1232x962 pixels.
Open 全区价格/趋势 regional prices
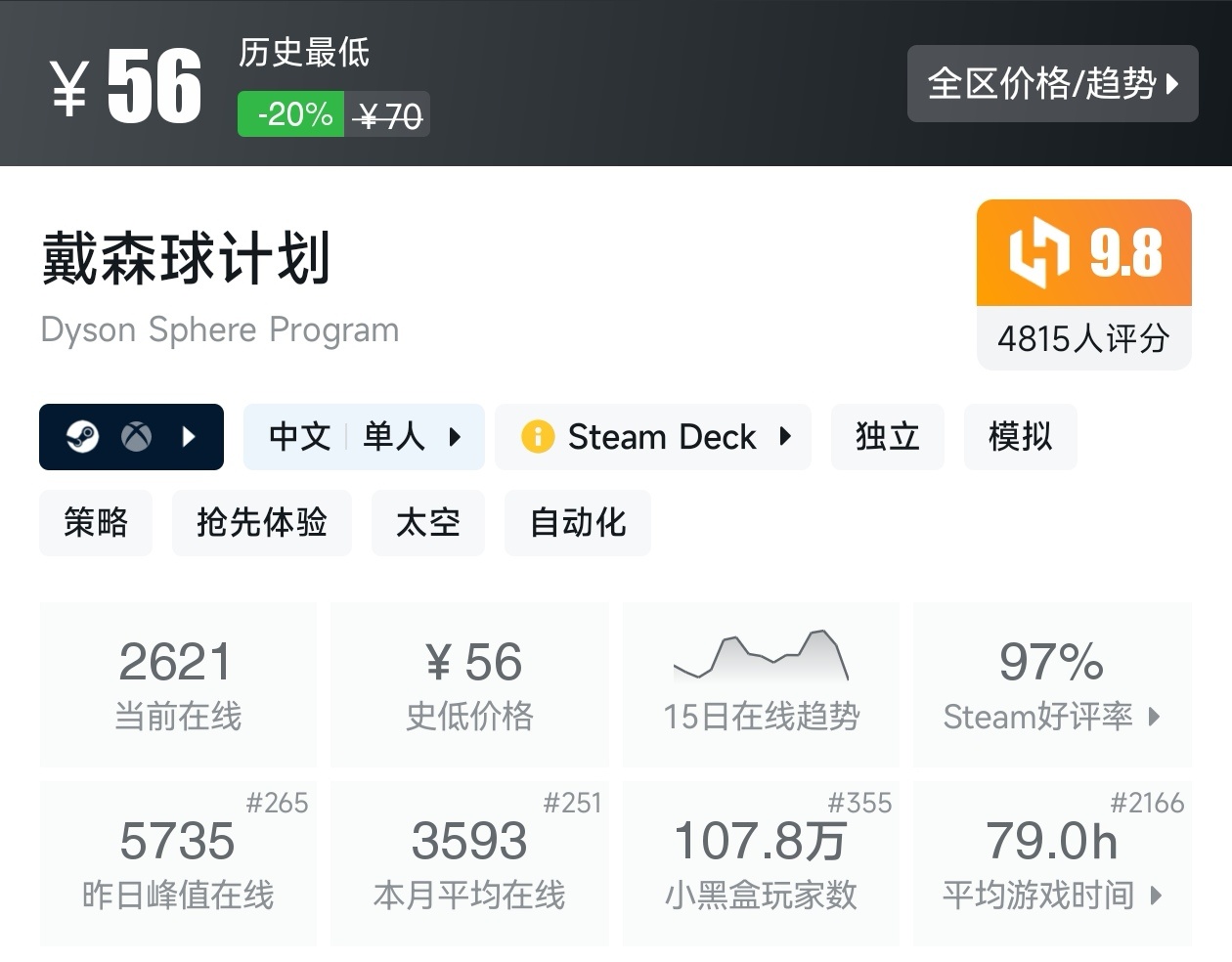click(1052, 84)
